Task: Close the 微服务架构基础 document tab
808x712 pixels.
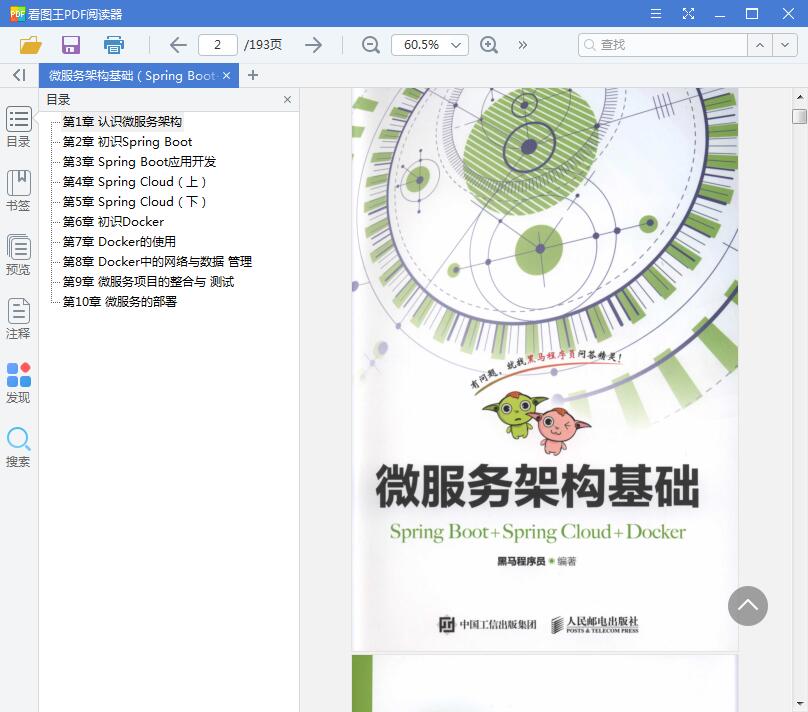Action: [x=226, y=75]
